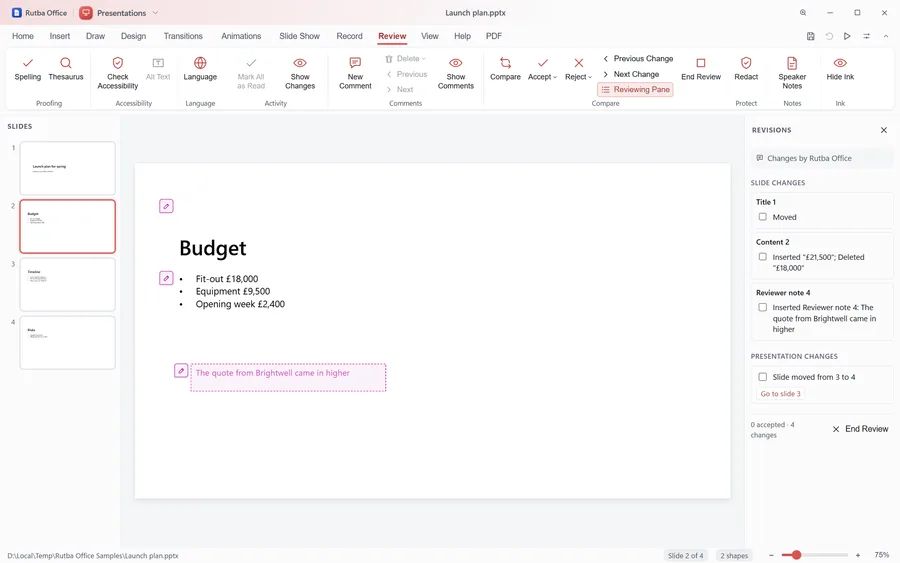900x563 pixels.
Task: Click the change marker beside reviewer note
Action: coord(181,371)
